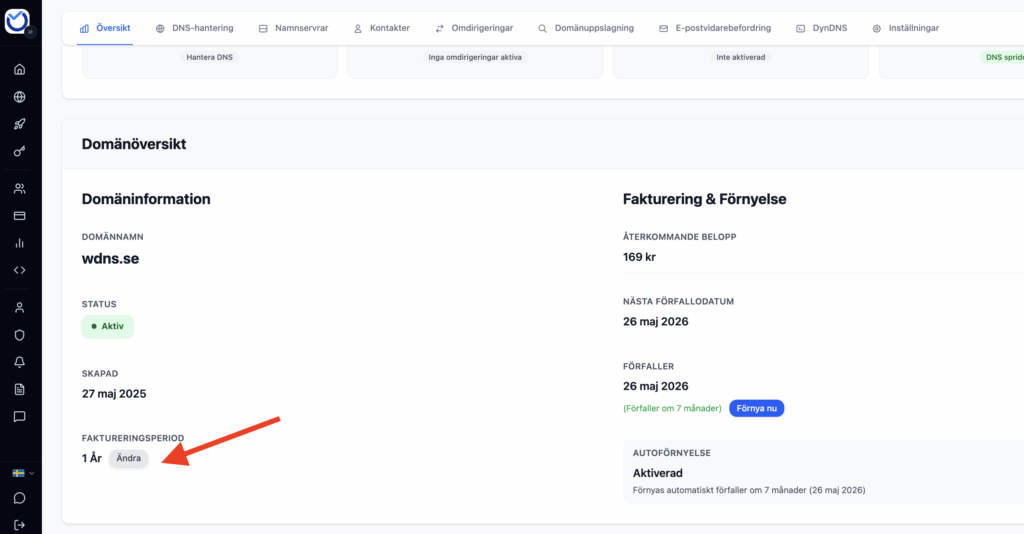Open the Namnservrar tab
The width and height of the screenshot is (1024, 534).
point(293,28)
